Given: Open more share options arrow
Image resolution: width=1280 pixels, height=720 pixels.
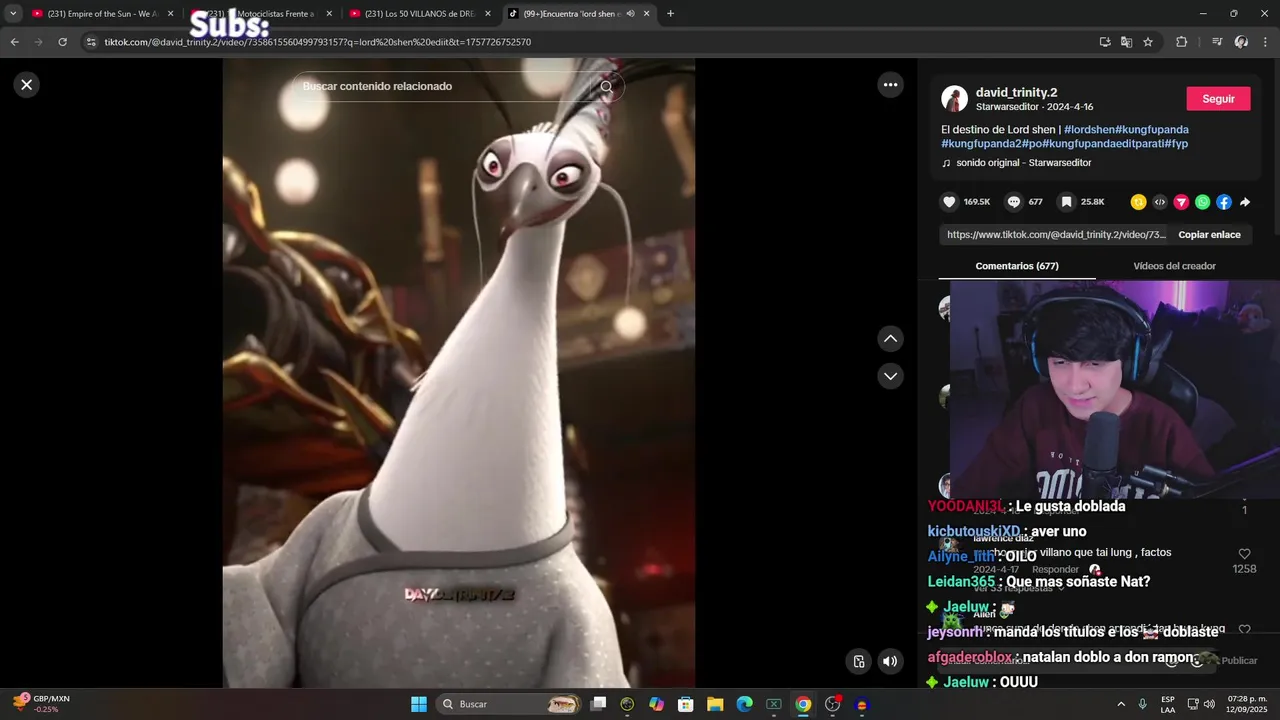Looking at the screenshot, I should [1245, 202].
